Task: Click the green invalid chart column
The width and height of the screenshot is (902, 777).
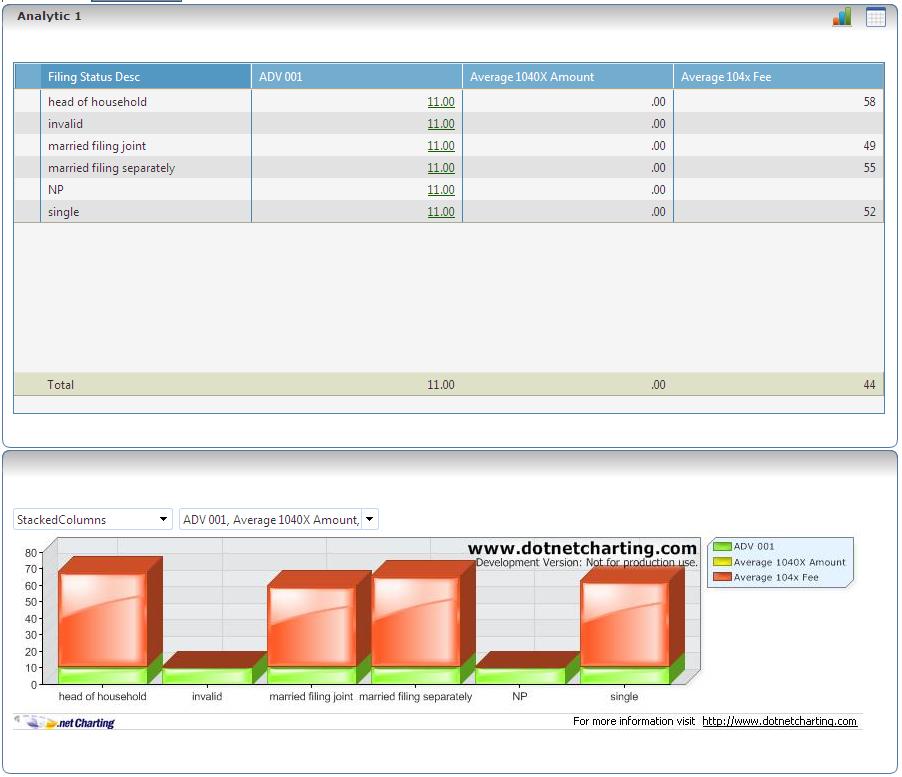Action: [207, 676]
